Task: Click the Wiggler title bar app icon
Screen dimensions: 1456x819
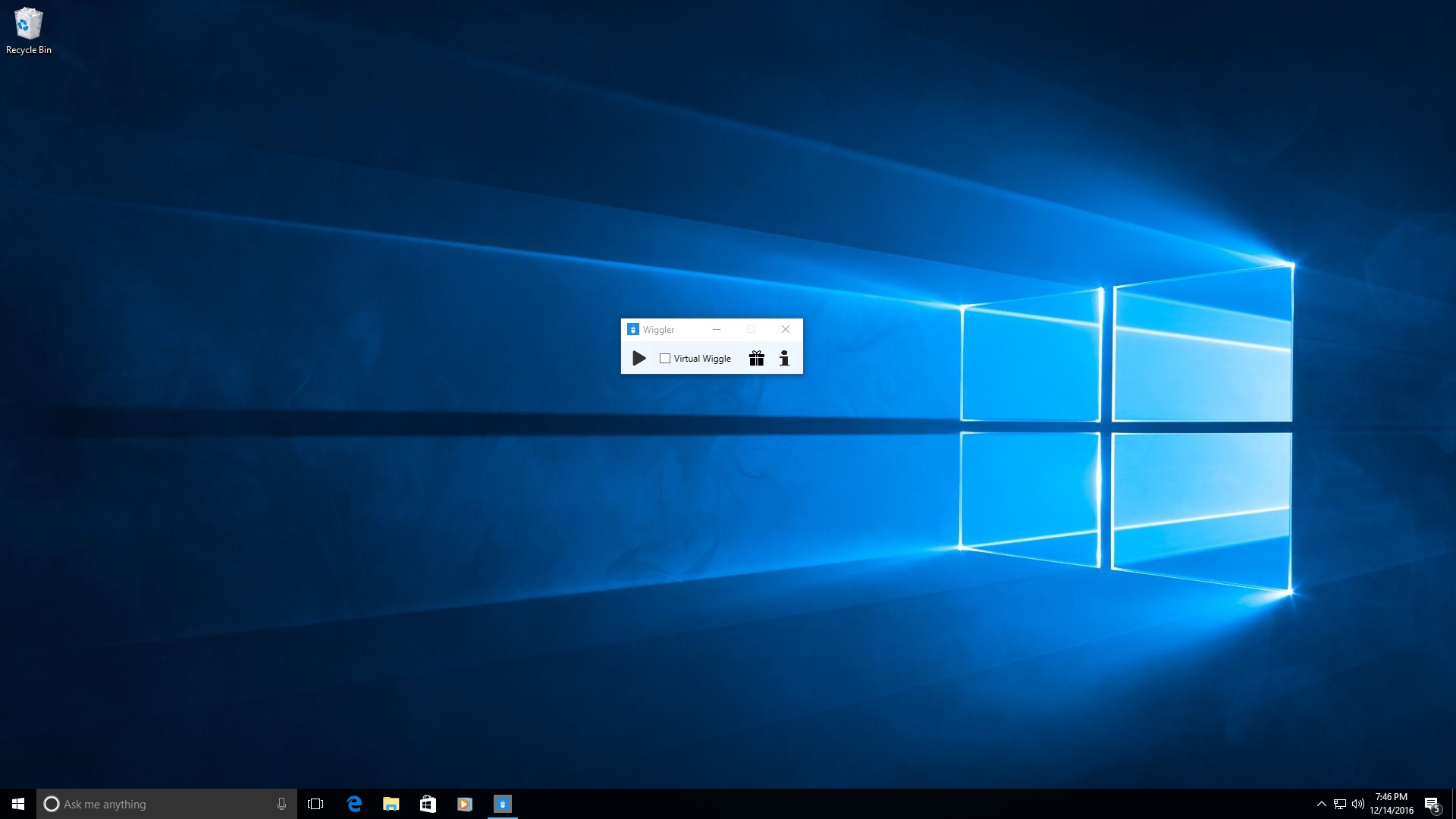Action: (633, 329)
